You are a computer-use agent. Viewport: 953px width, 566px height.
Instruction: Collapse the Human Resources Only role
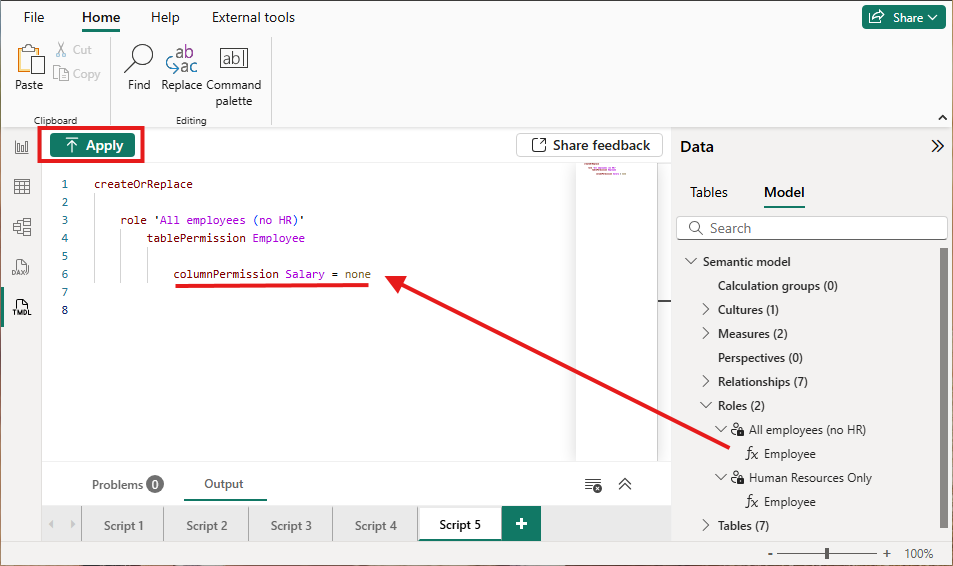(x=721, y=477)
